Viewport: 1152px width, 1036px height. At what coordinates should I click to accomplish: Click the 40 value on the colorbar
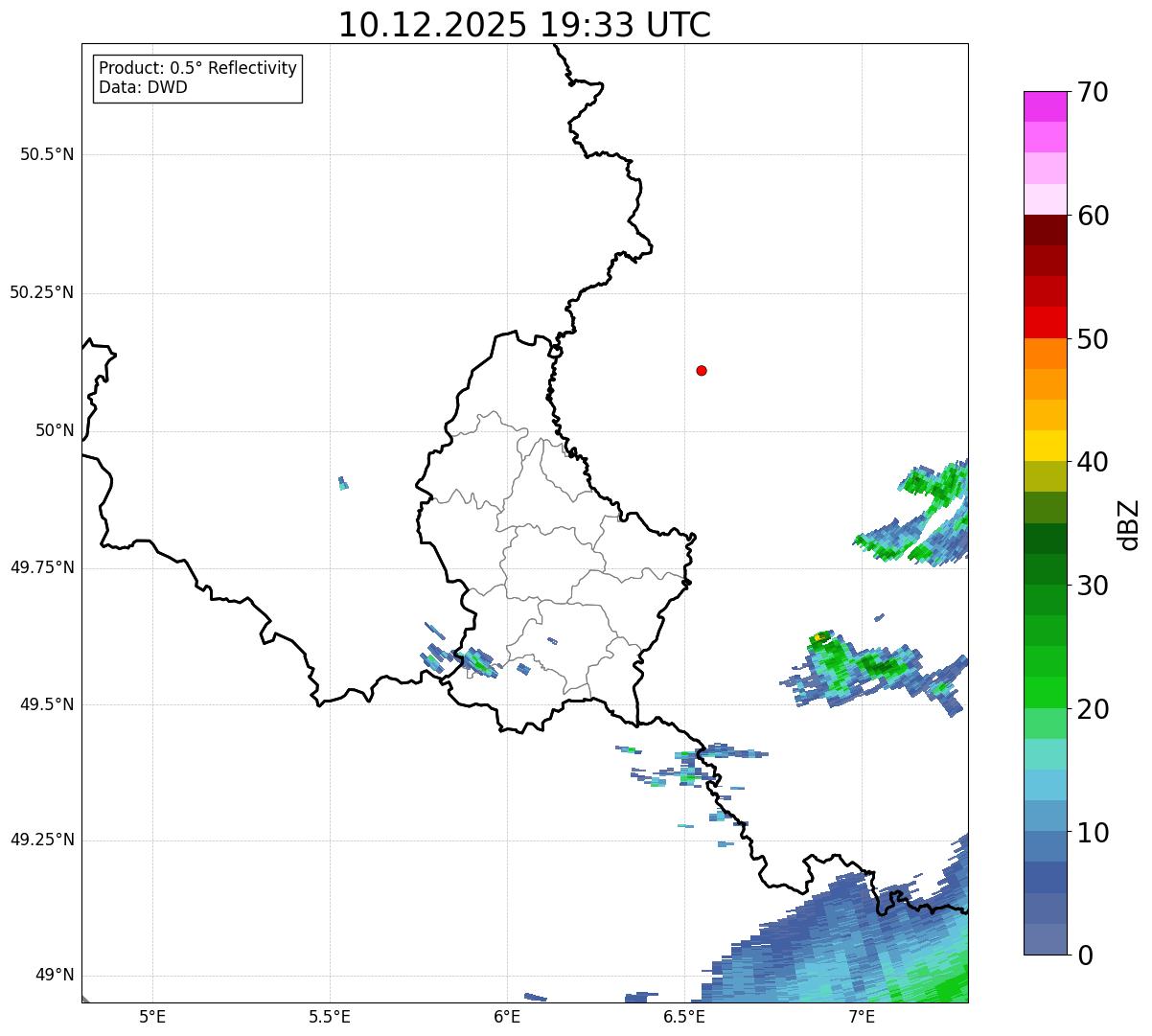coord(1093,462)
